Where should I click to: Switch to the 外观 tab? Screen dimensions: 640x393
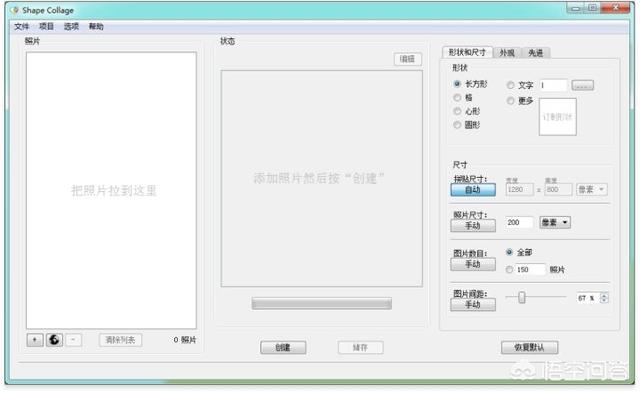point(507,53)
